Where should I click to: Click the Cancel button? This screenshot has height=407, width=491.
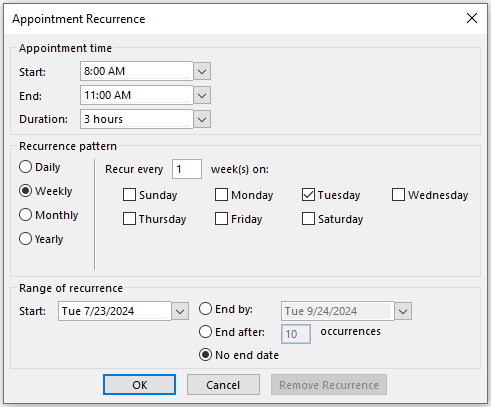coord(223,385)
